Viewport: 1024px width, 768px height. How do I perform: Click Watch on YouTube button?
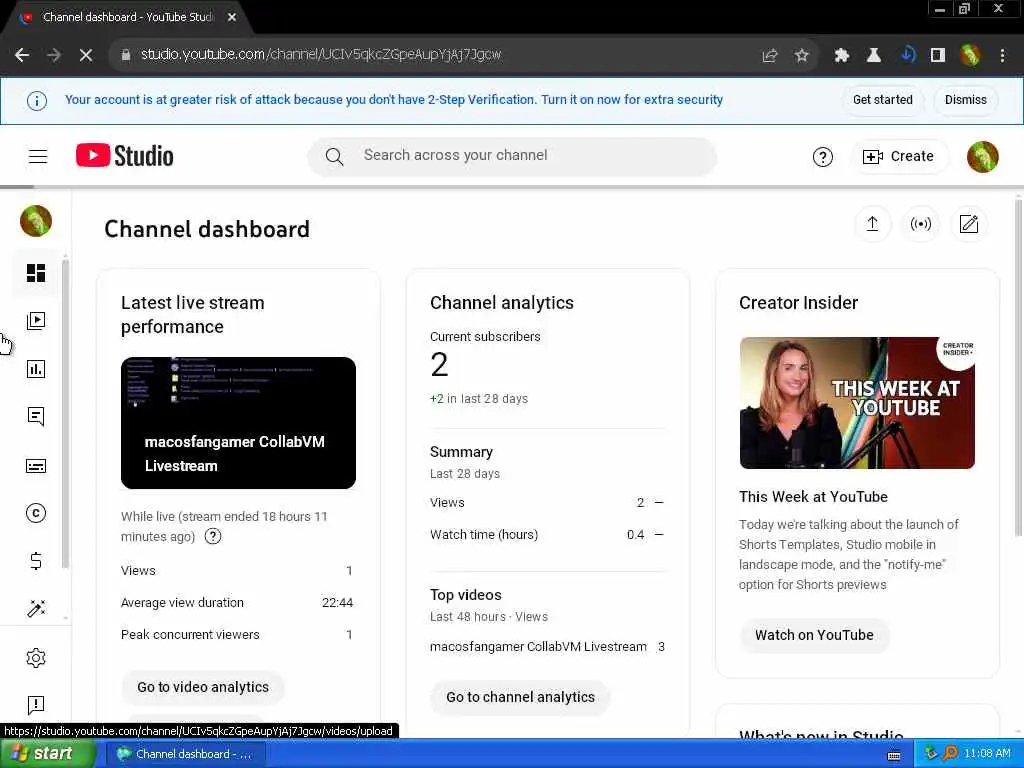click(814, 635)
